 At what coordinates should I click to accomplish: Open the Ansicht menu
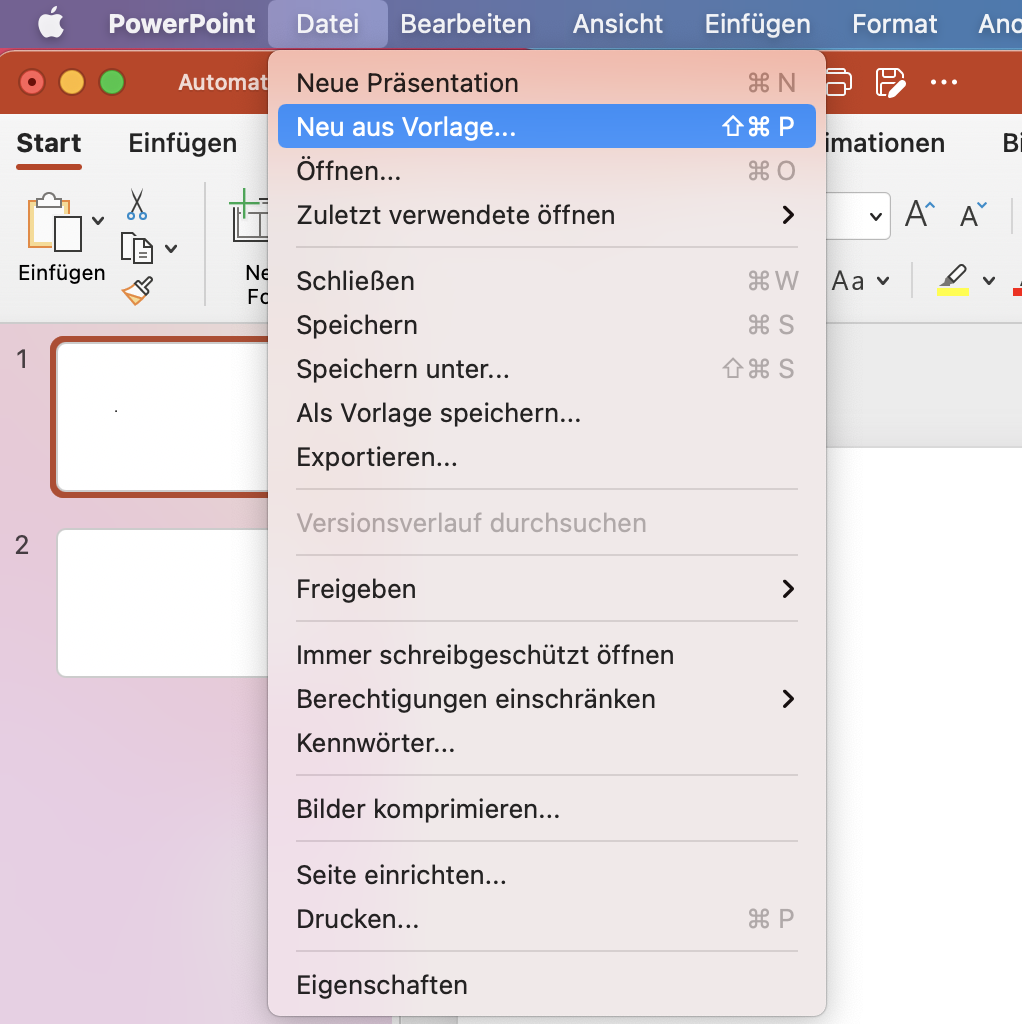tap(617, 24)
